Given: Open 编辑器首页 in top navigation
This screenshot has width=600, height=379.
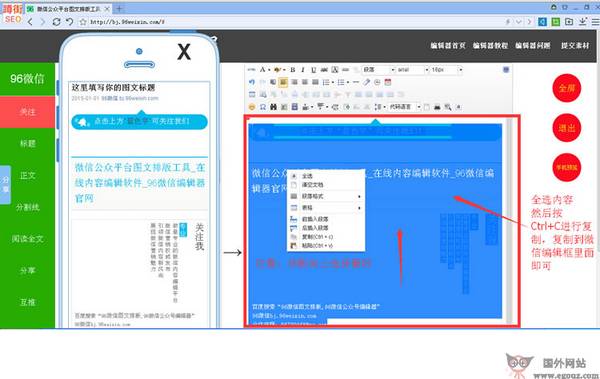Looking at the screenshot, I should click(448, 46).
